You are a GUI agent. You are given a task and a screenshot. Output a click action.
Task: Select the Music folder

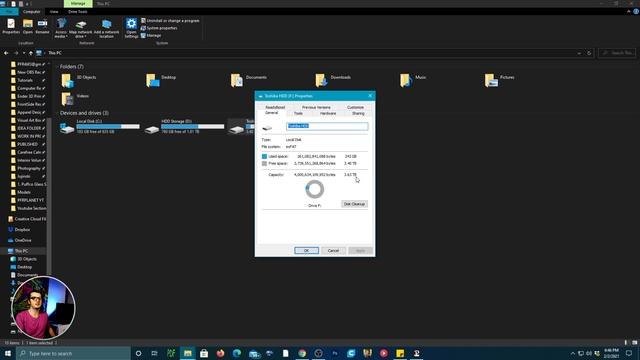(413, 80)
